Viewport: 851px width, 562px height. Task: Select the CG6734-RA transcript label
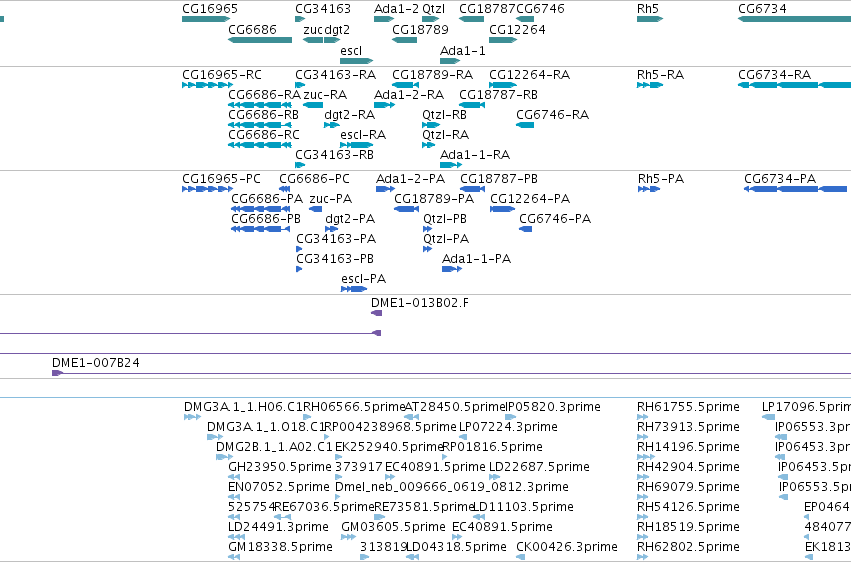click(x=774, y=74)
